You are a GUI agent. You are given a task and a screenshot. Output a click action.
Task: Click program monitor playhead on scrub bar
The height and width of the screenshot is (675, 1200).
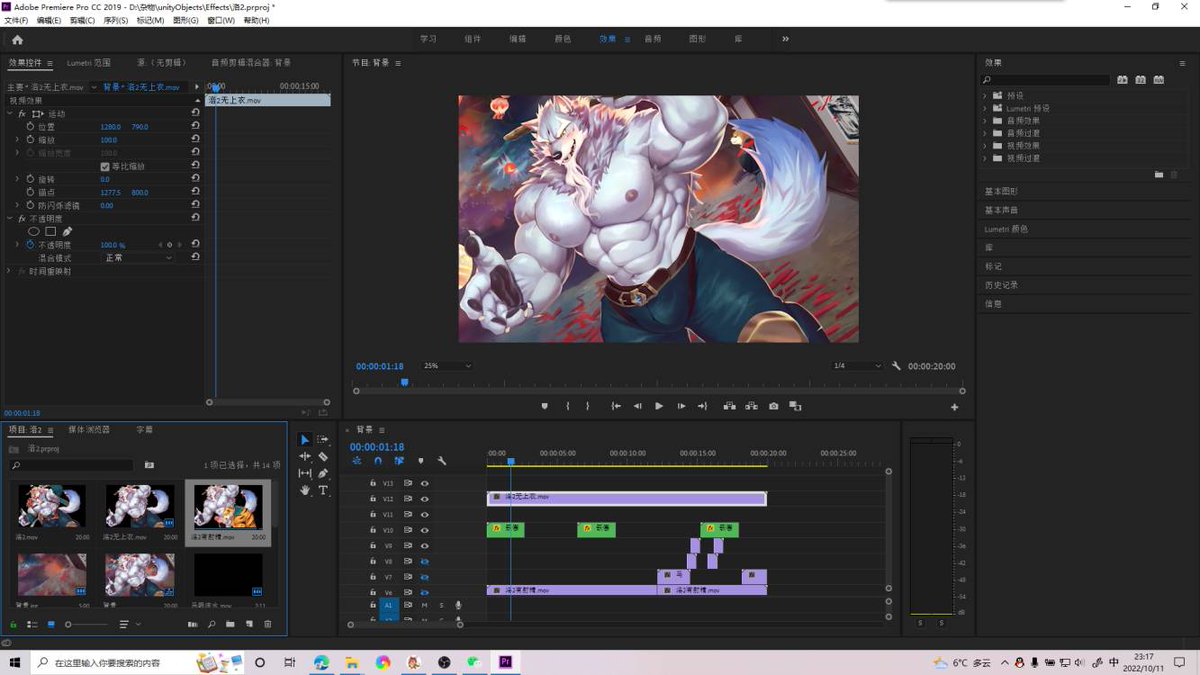(x=404, y=382)
